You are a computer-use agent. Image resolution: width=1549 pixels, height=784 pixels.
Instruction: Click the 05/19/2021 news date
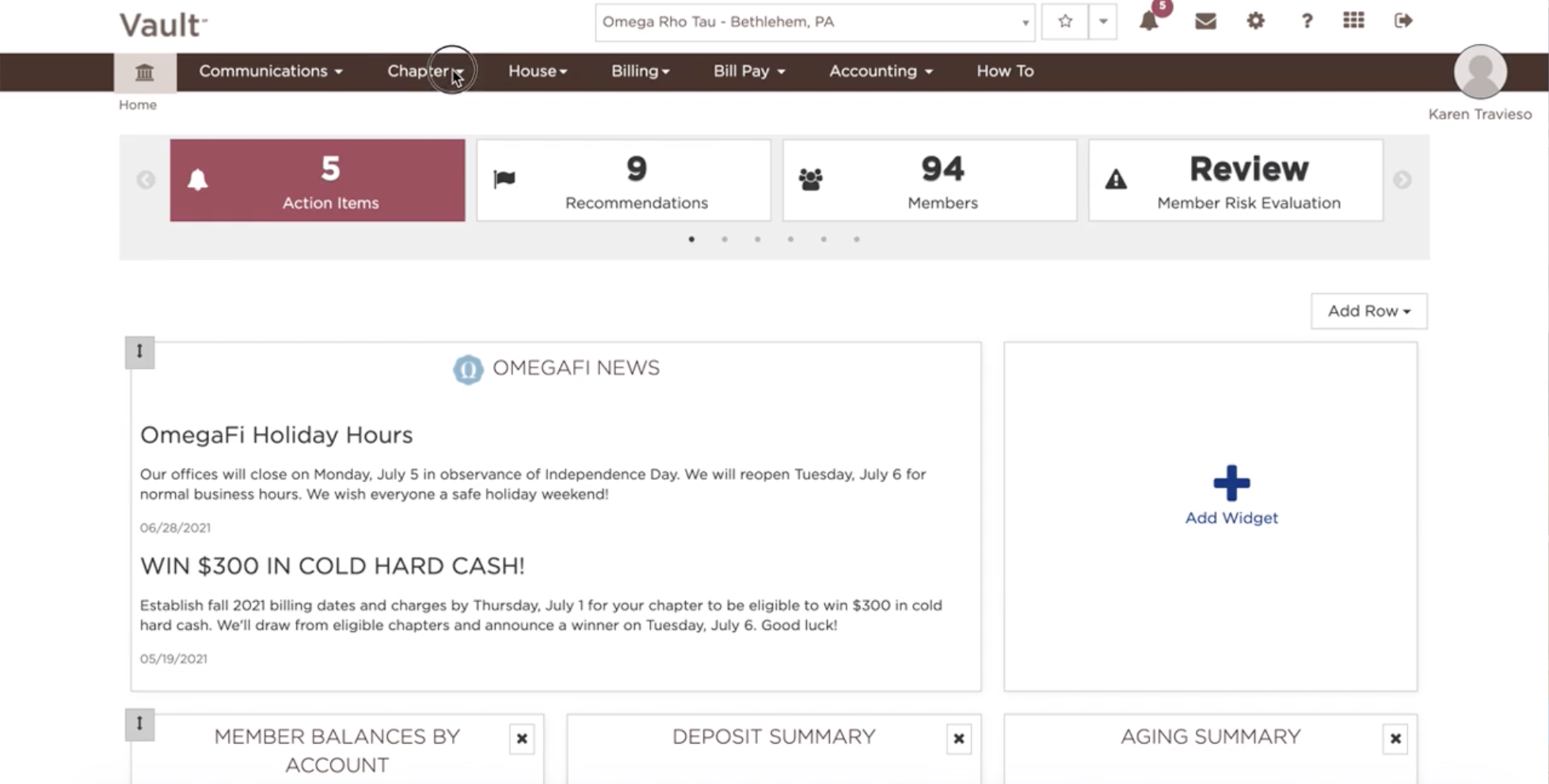pos(173,659)
